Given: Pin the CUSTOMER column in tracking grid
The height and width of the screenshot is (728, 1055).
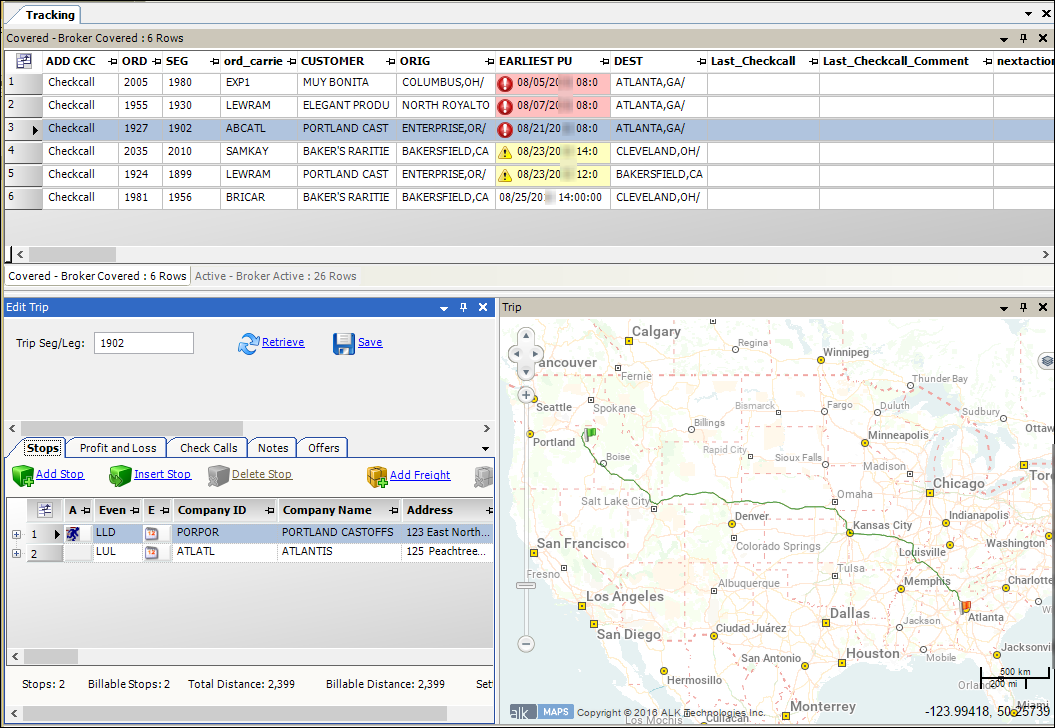Looking at the screenshot, I should (388, 62).
